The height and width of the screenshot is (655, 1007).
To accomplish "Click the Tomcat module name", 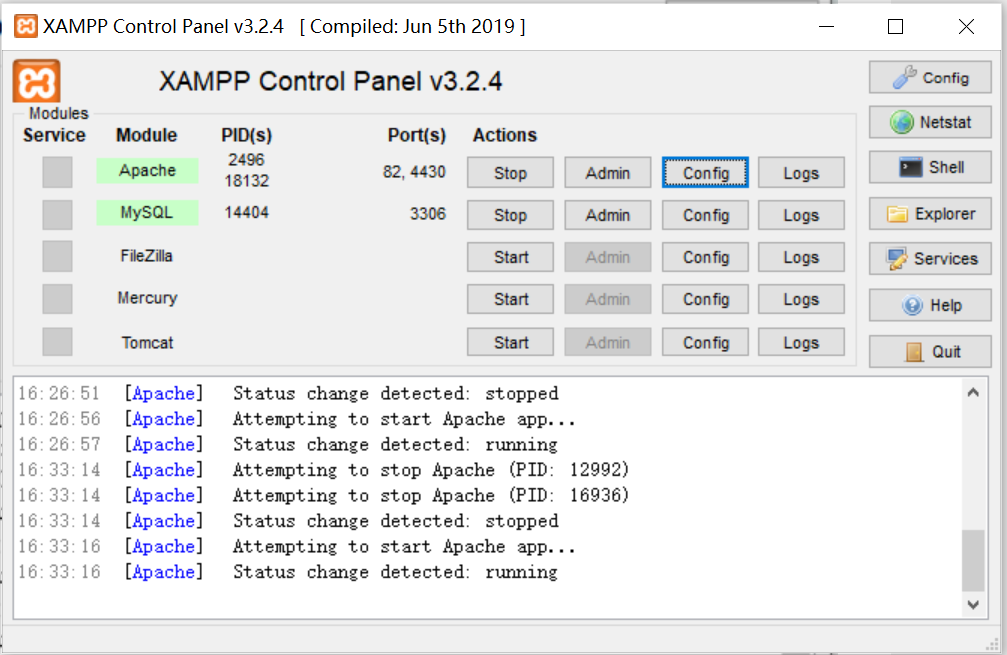I will [x=148, y=342].
